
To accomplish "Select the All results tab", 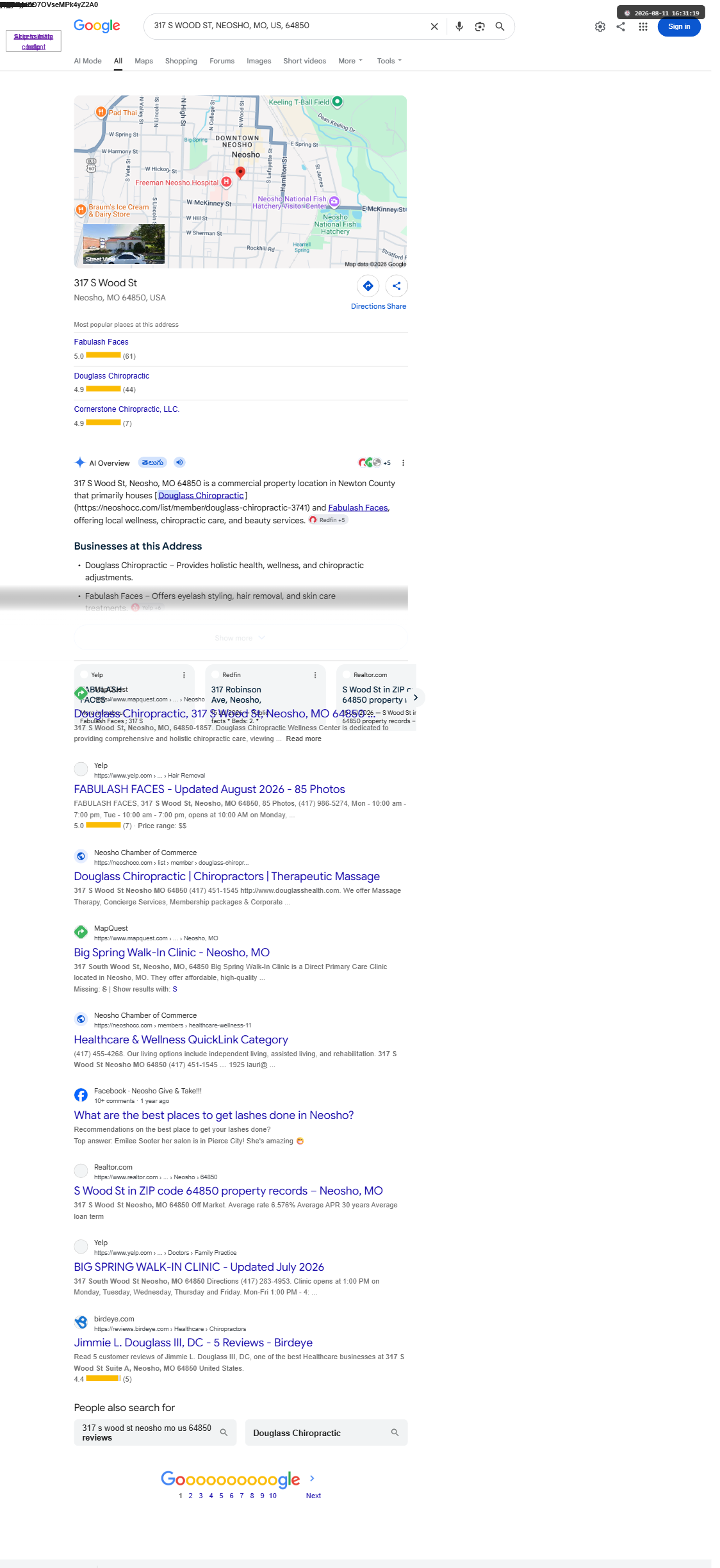I will click(x=118, y=61).
